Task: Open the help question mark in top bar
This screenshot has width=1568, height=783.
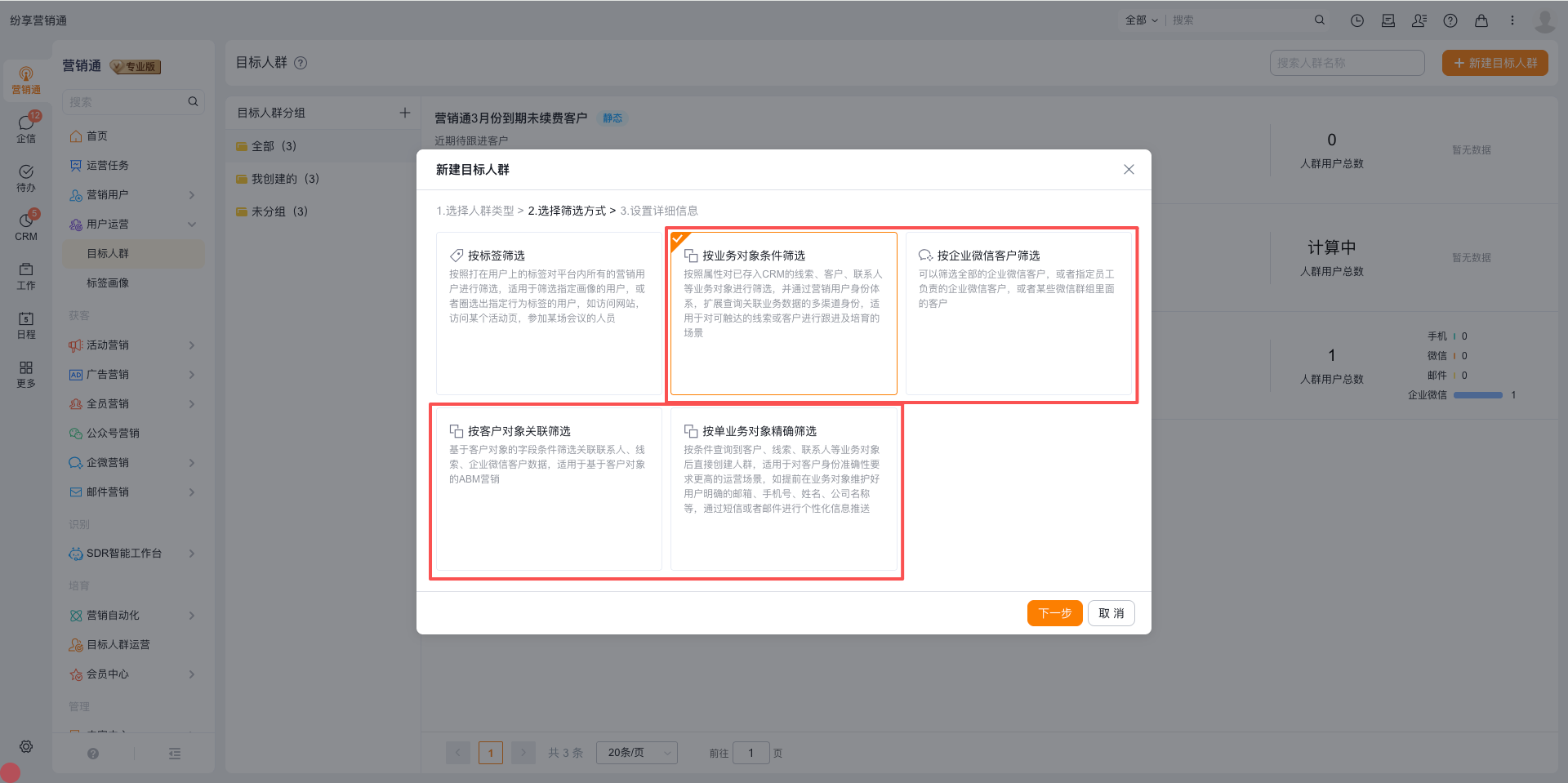Action: 1450,20
